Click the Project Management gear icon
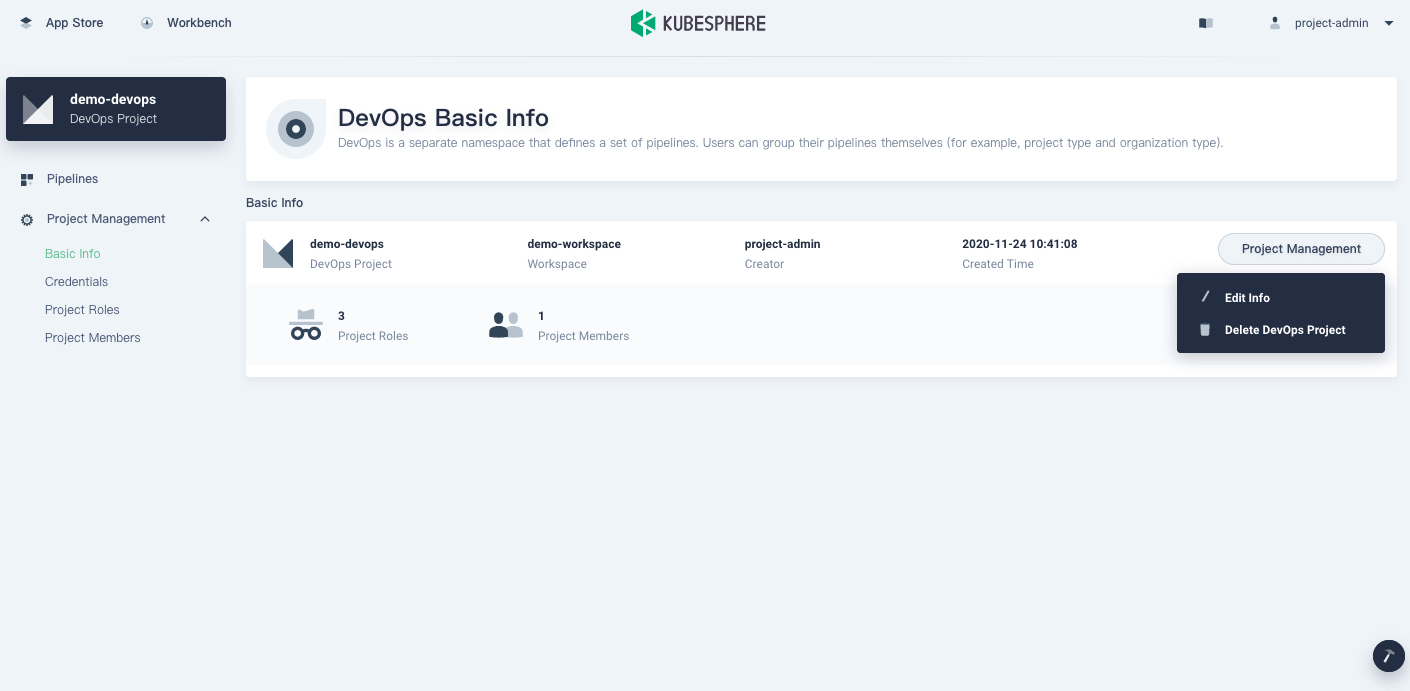Viewport: 1410px width, 691px height. tap(27, 219)
